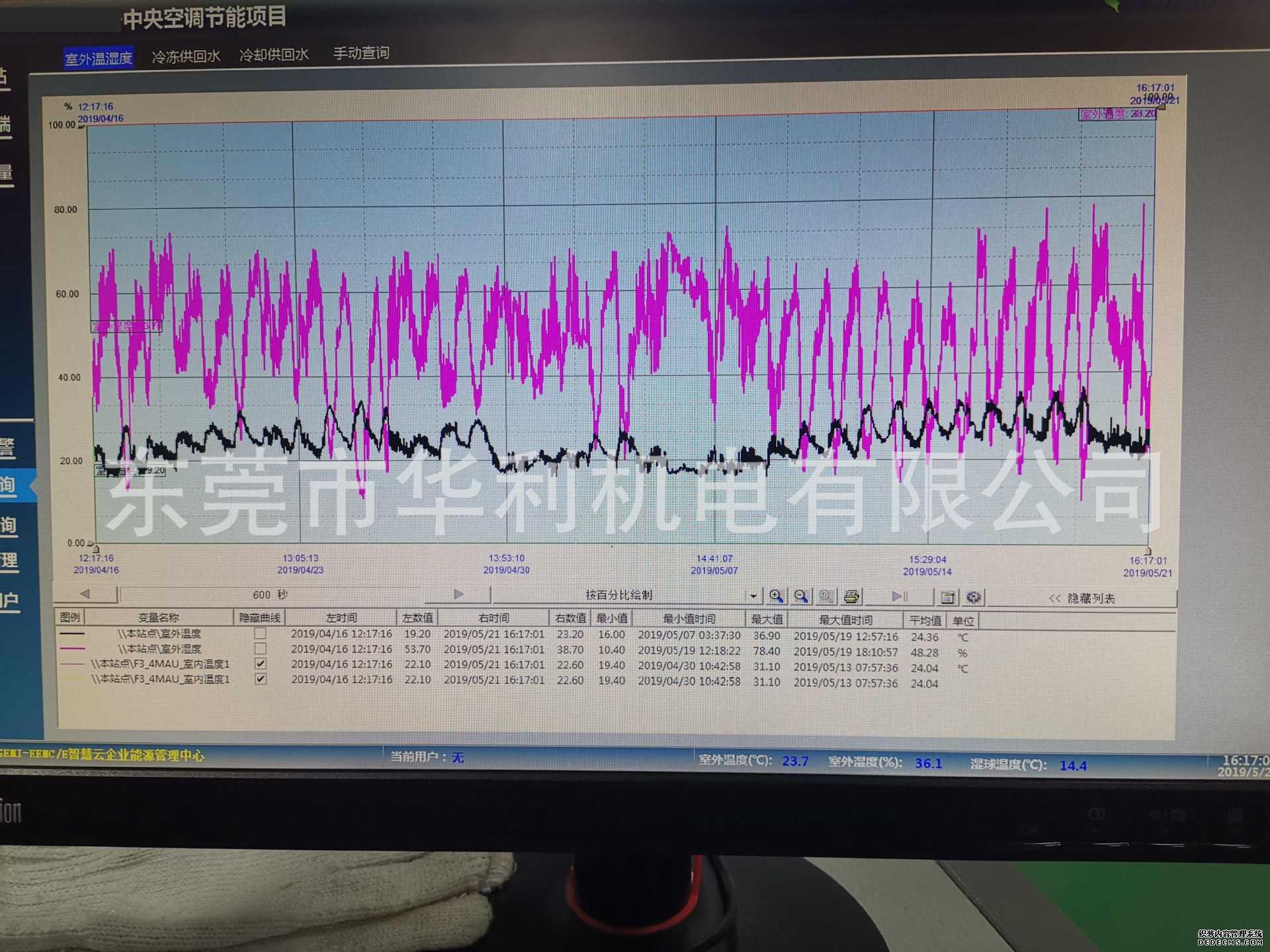Toggle hide curve for 室外湿度 row
Image resolution: width=1270 pixels, height=952 pixels.
(x=261, y=649)
